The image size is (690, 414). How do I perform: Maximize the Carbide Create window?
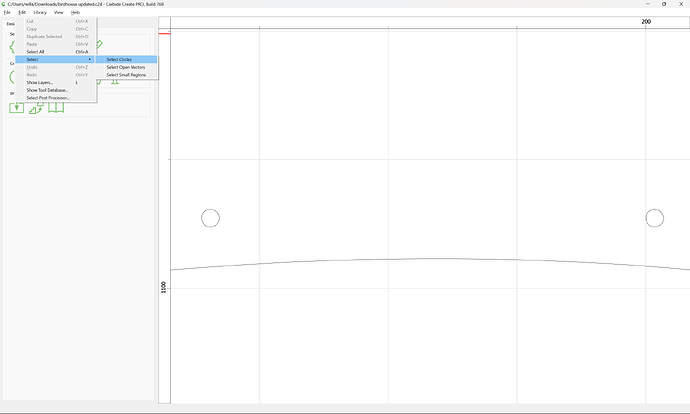tap(664, 4)
